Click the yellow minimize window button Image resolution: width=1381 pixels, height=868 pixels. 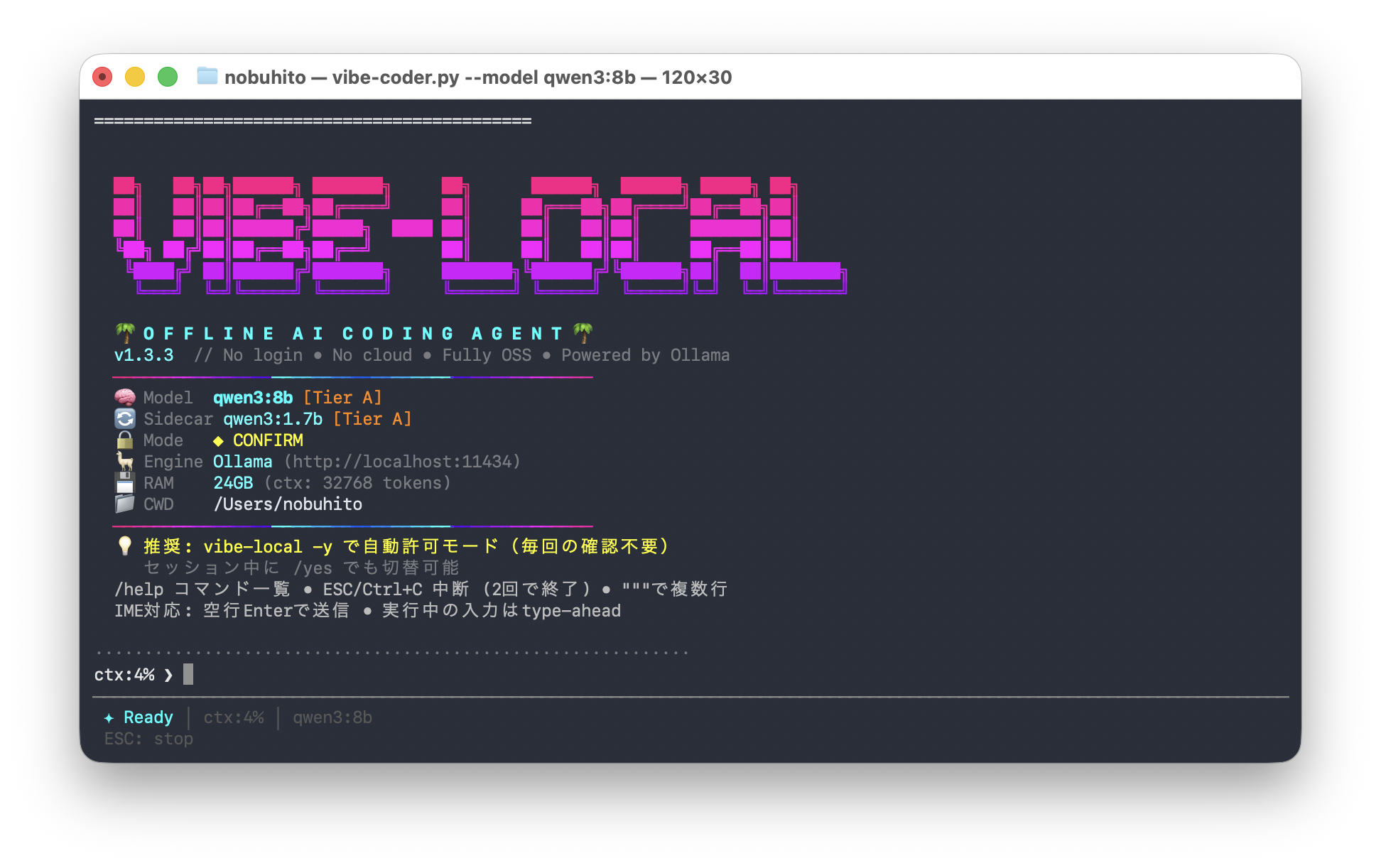click(135, 77)
